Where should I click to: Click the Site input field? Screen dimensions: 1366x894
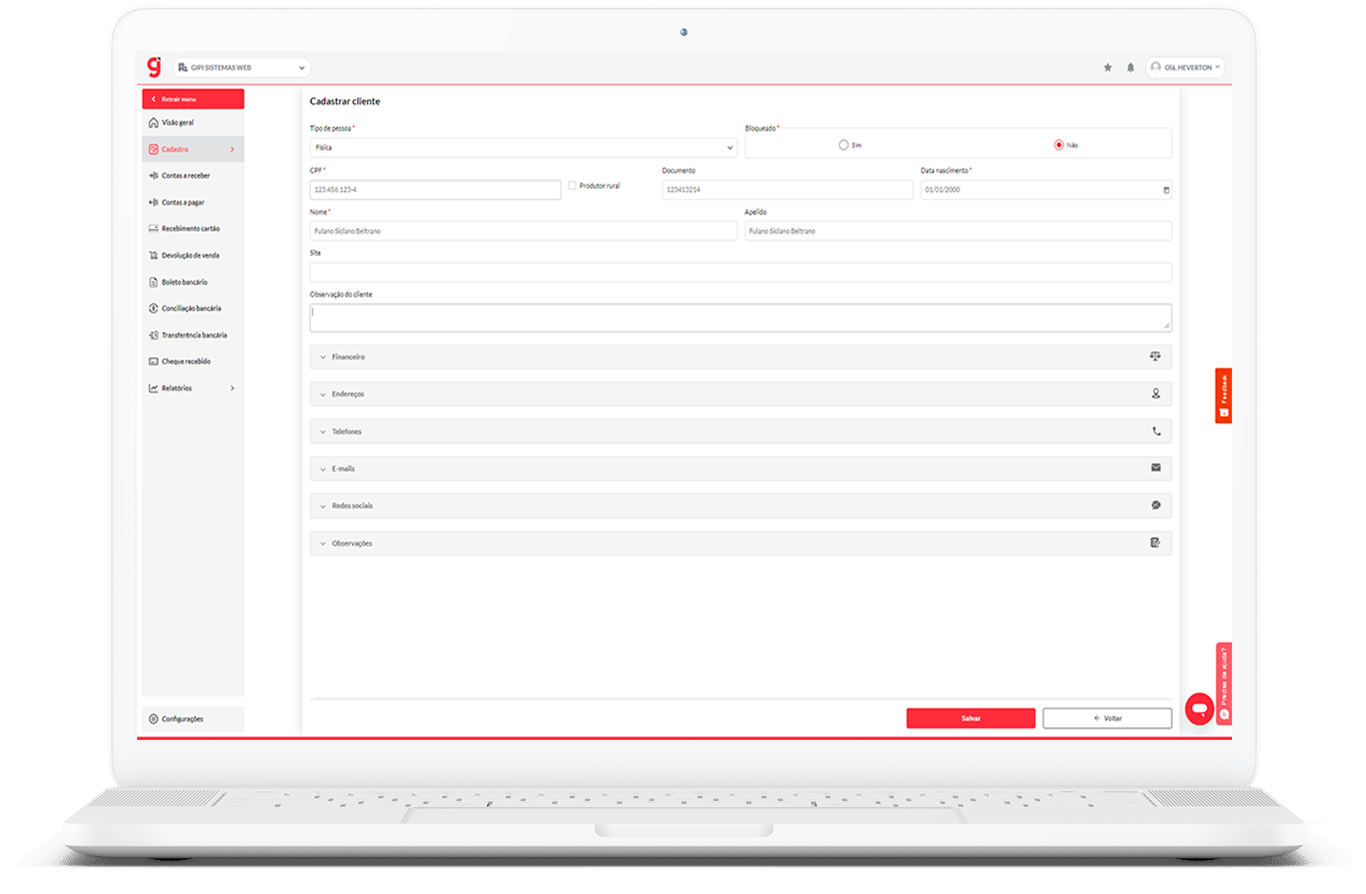pyautogui.click(x=740, y=272)
